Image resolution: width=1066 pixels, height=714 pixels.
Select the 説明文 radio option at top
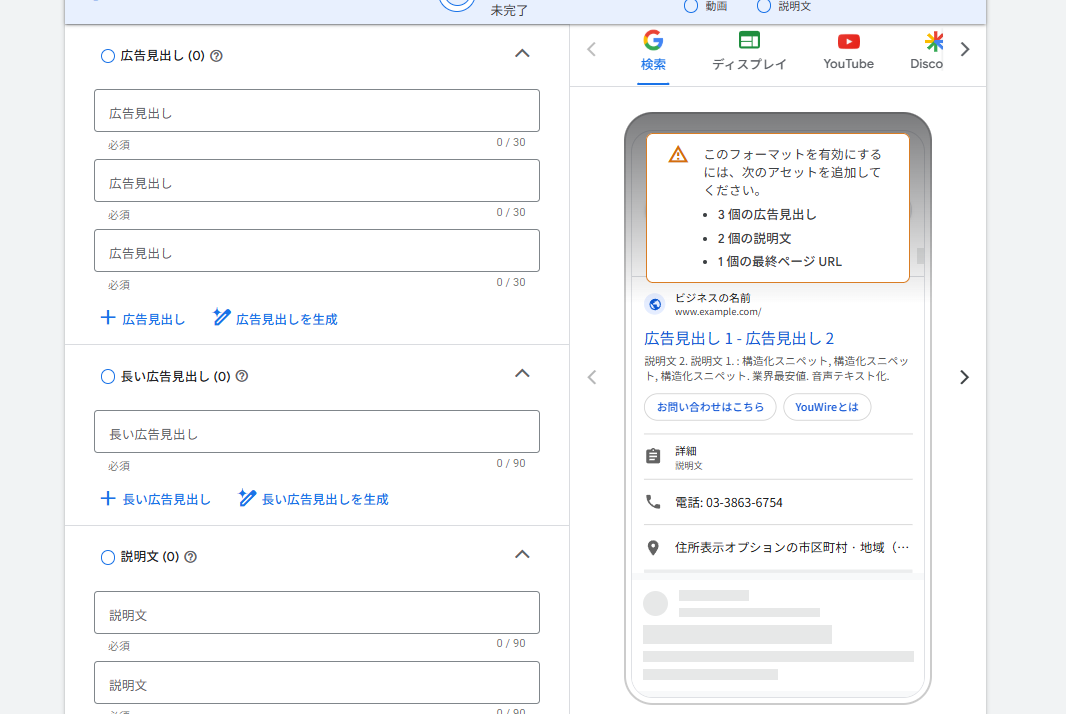tap(764, 6)
